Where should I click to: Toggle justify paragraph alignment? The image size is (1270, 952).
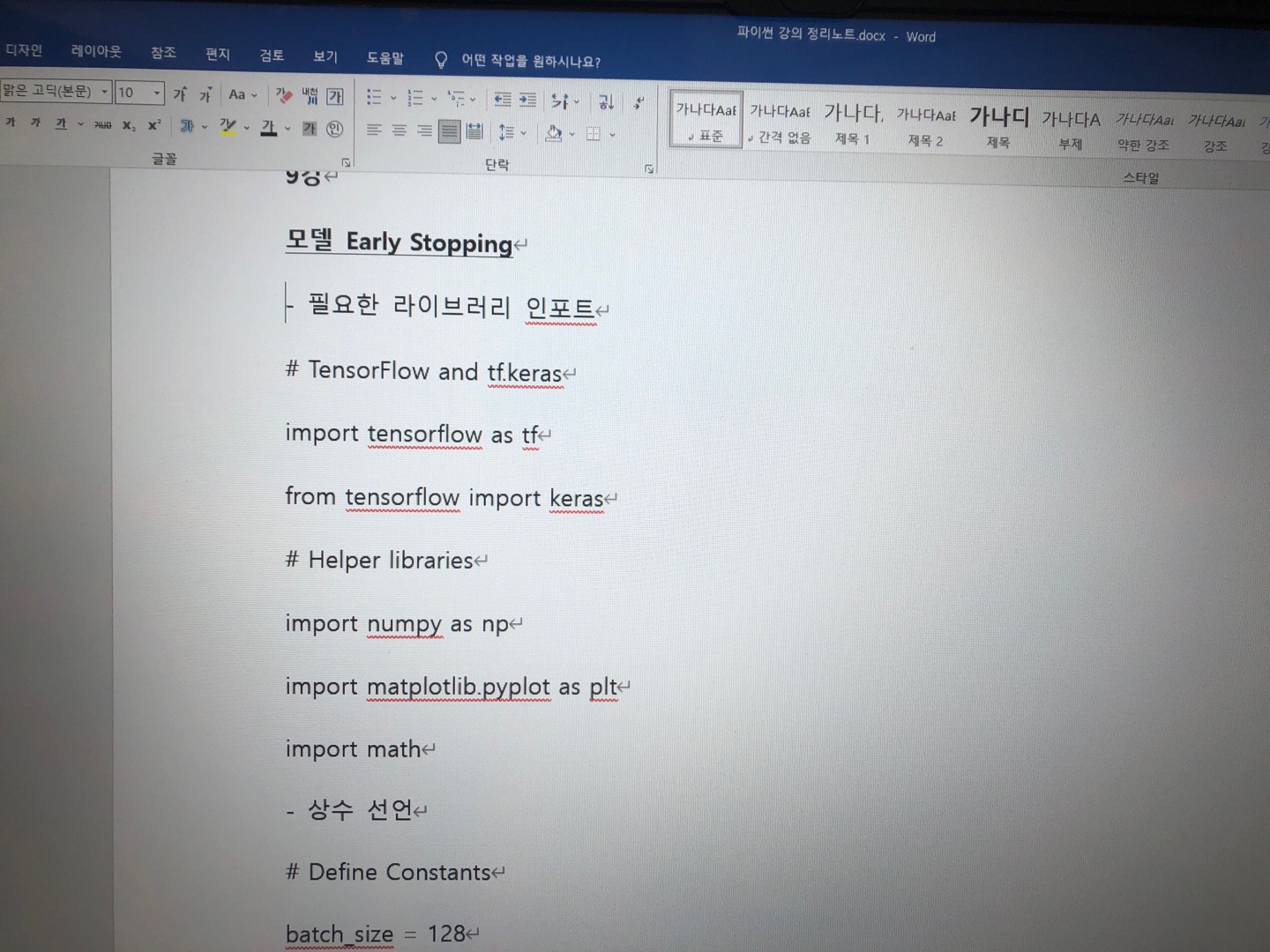tap(450, 132)
